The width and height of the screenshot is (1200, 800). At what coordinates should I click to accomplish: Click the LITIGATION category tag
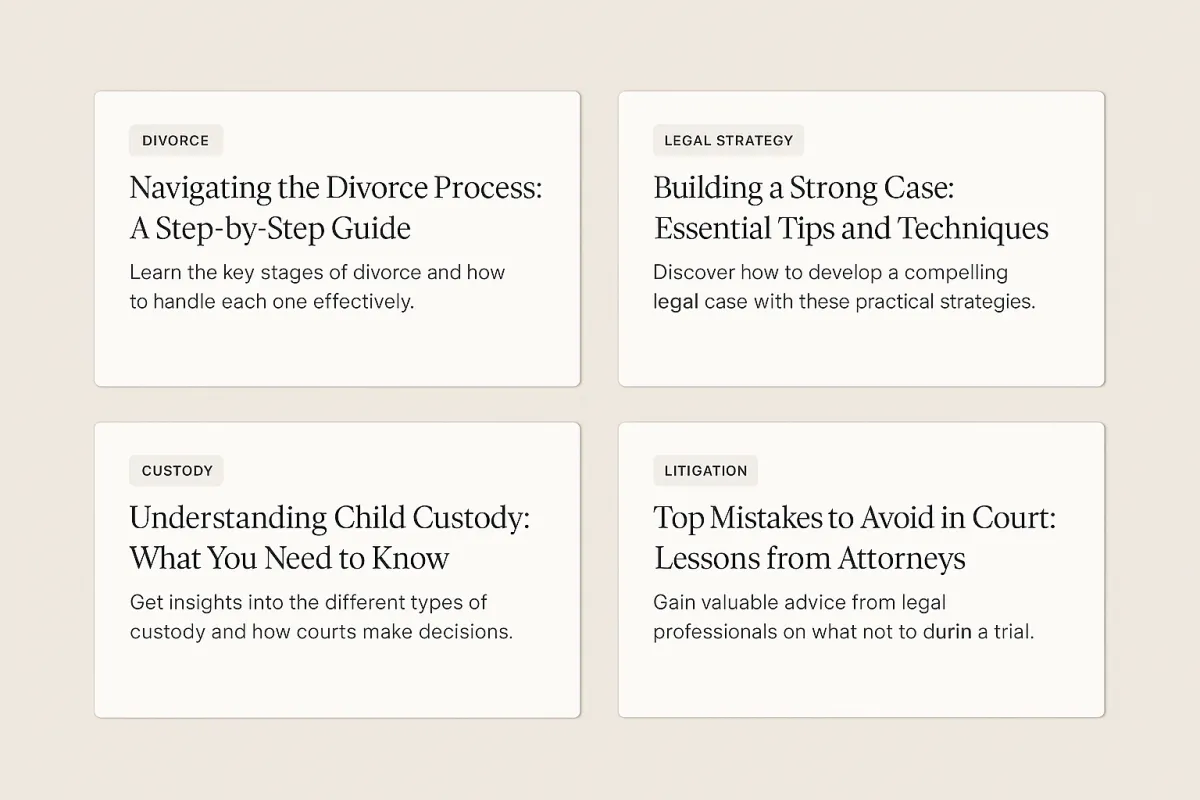coord(706,470)
